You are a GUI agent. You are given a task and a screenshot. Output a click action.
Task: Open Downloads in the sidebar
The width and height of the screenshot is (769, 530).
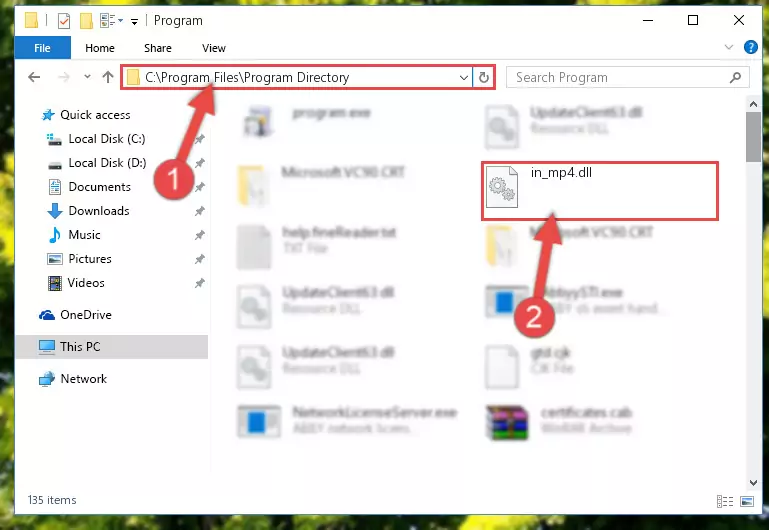pos(99,211)
